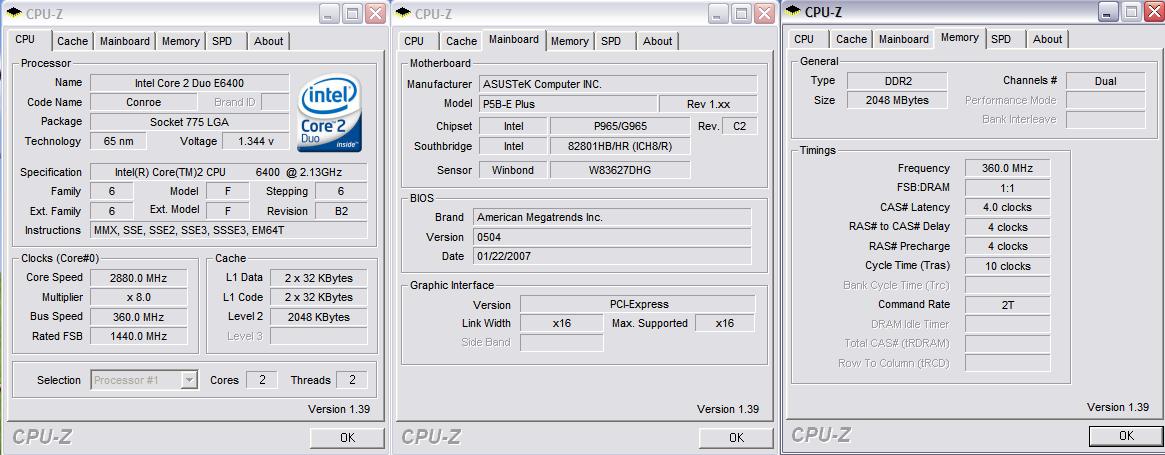Select SPD tab in middle window
This screenshot has width=1165, height=455.
tap(611, 42)
